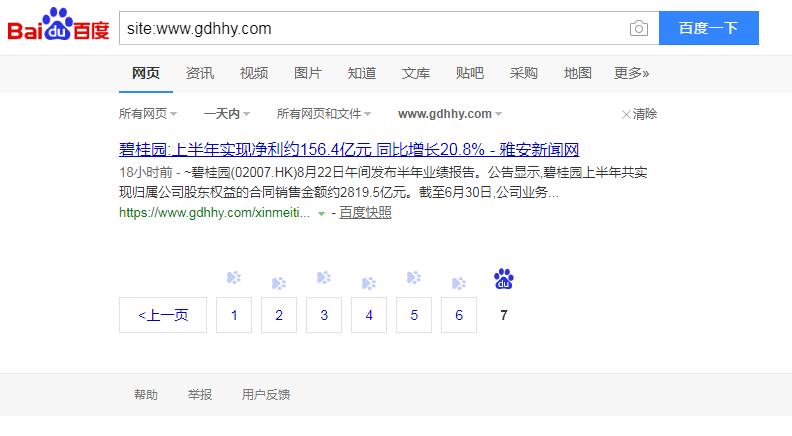The height and width of the screenshot is (436, 792).
Task: Open the 用户反馈 footer link
Action: pyautogui.click(x=266, y=395)
